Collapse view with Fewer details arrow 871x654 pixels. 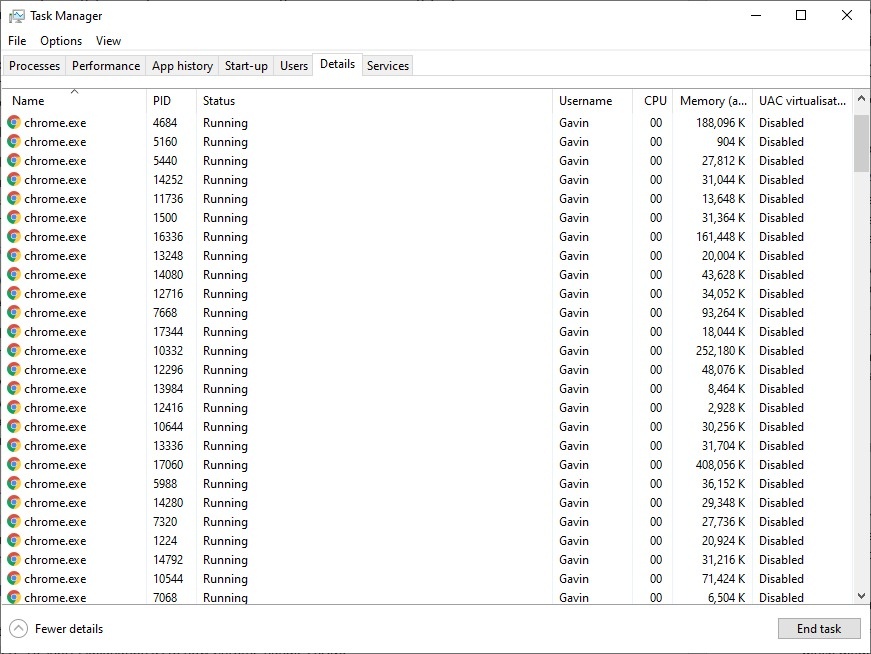coord(19,629)
